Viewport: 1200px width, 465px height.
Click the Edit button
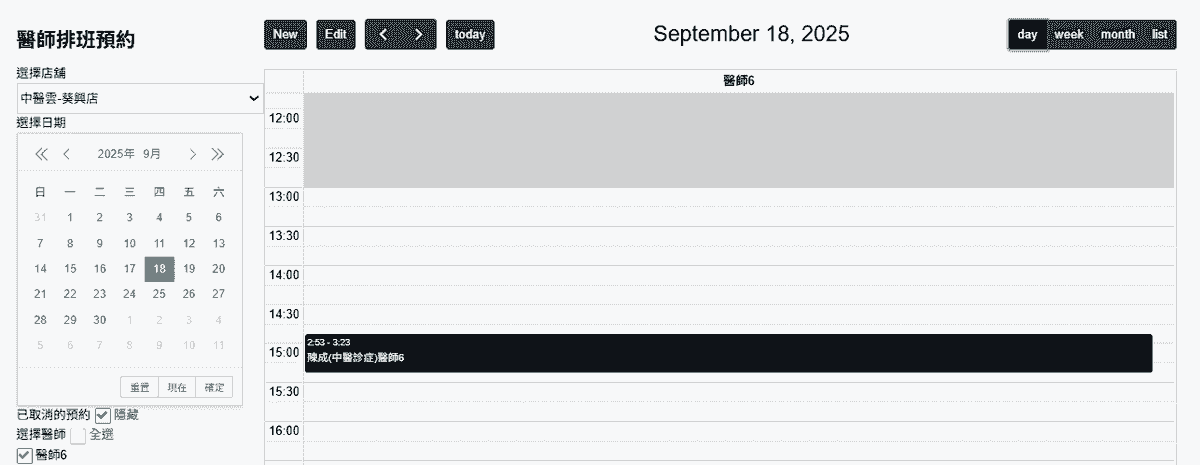(x=336, y=35)
